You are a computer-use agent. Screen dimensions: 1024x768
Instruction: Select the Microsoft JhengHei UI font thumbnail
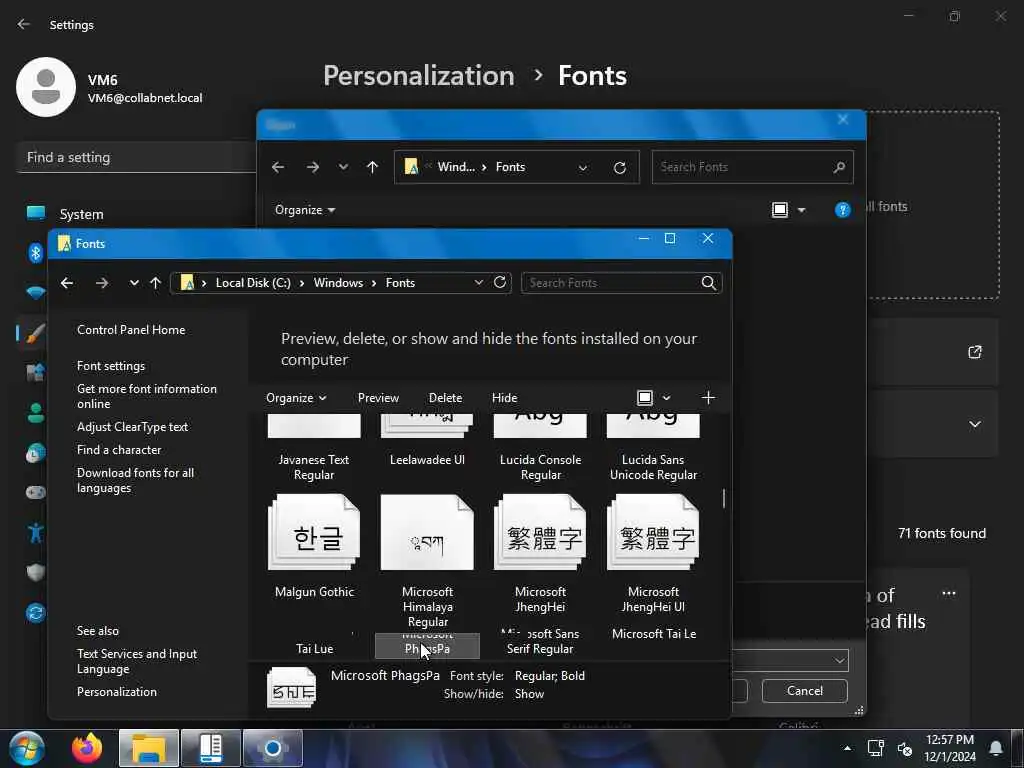[653, 533]
